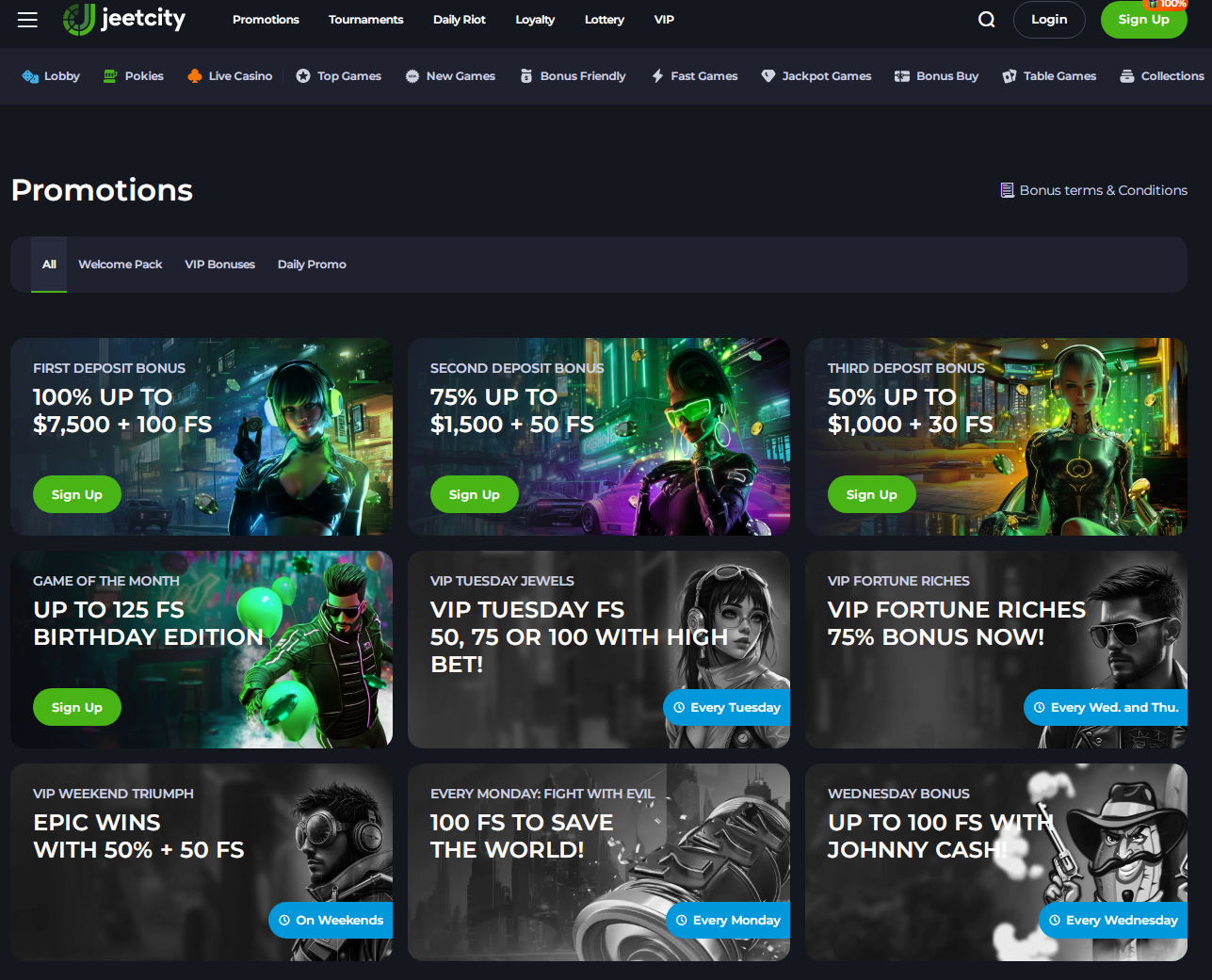The height and width of the screenshot is (980, 1212).
Task: Click the Table Games cards icon
Action: [x=1010, y=76]
